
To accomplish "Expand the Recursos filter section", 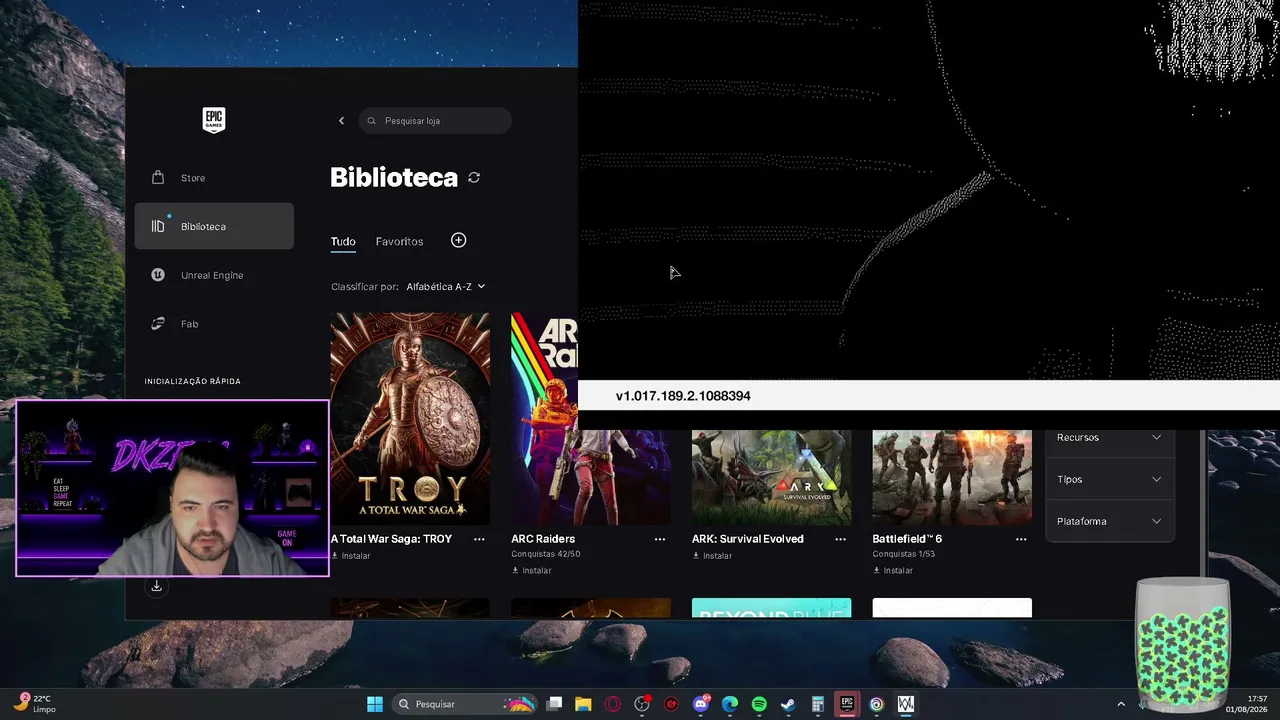I will tap(1109, 437).
